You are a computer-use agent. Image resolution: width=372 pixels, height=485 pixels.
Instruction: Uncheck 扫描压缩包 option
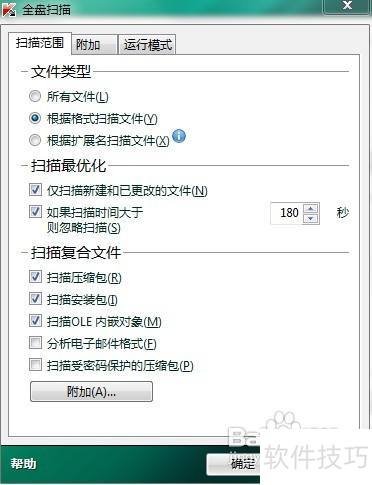(35, 277)
